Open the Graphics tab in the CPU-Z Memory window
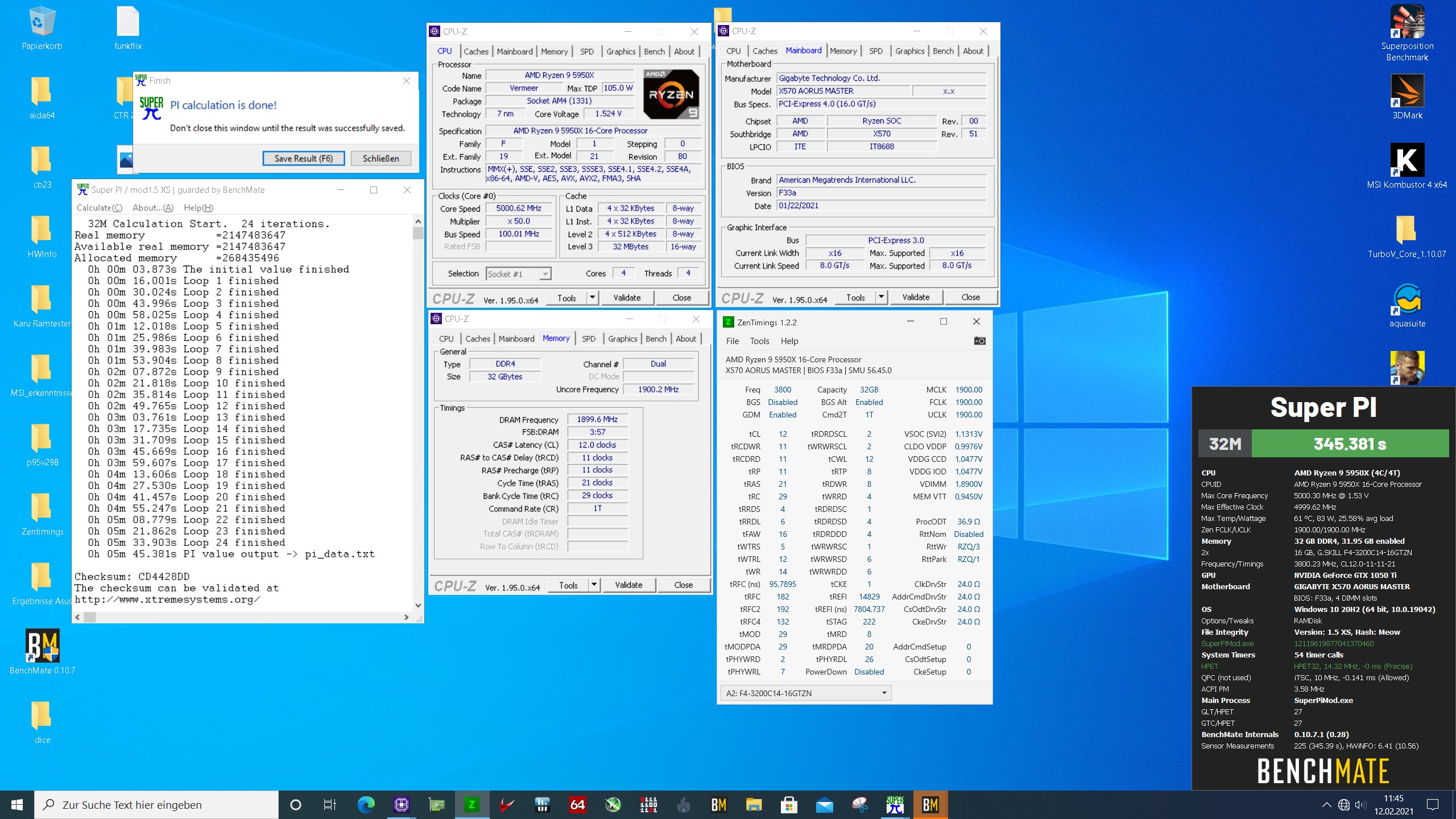 point(623,338)
